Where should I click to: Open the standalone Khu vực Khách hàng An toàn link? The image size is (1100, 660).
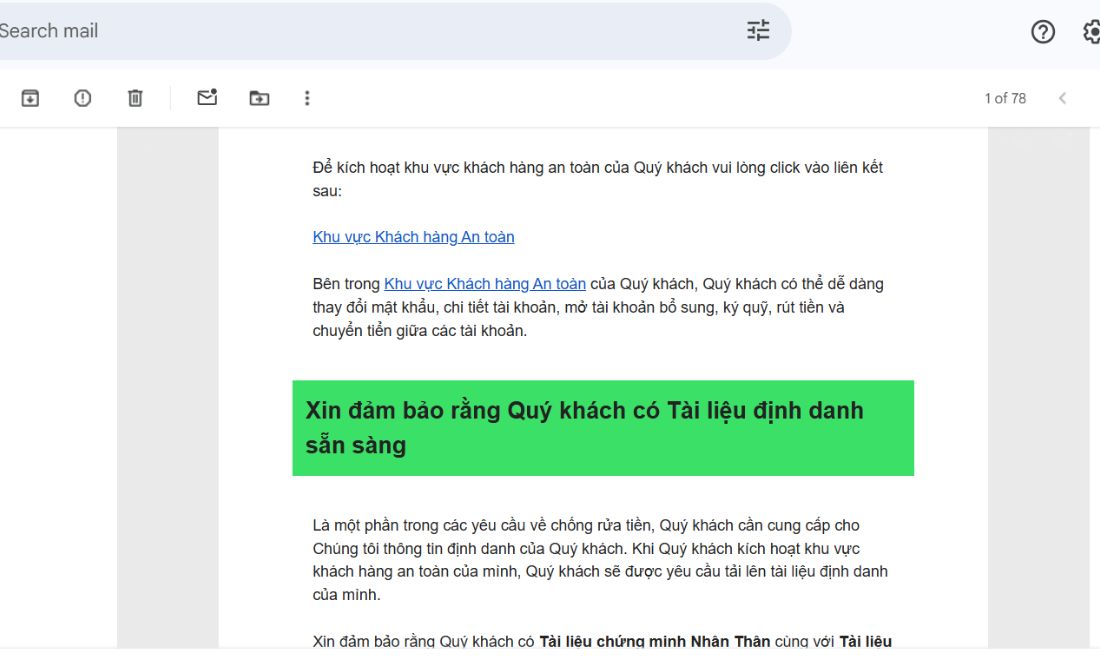(x=413, y=237)
